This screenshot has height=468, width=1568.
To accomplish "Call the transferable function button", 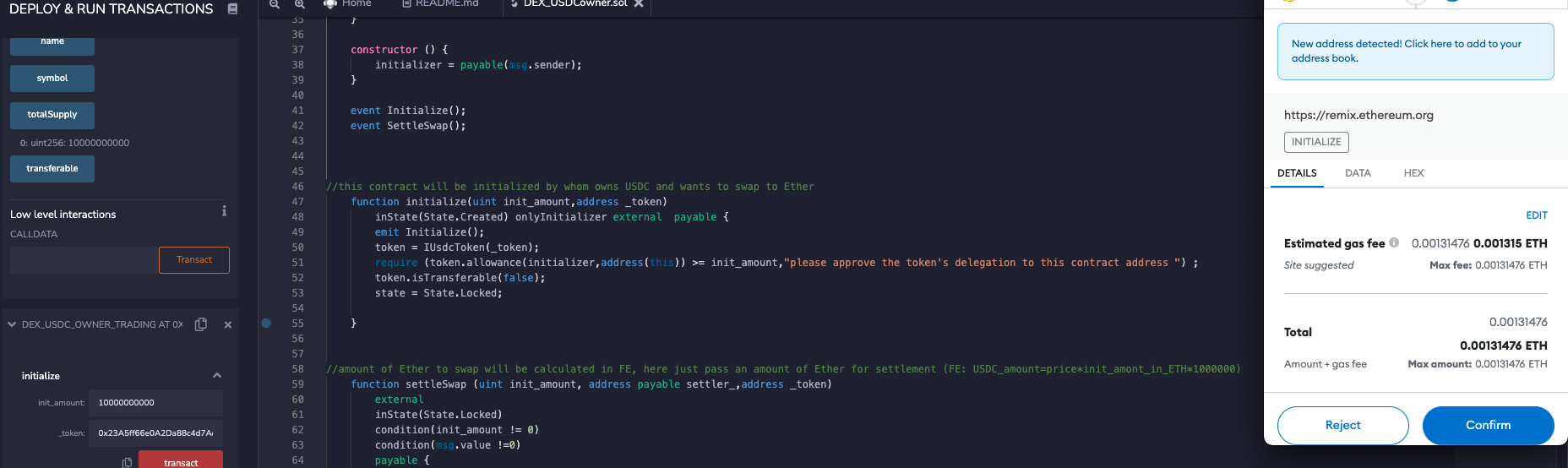I will [x=52, y=169].
